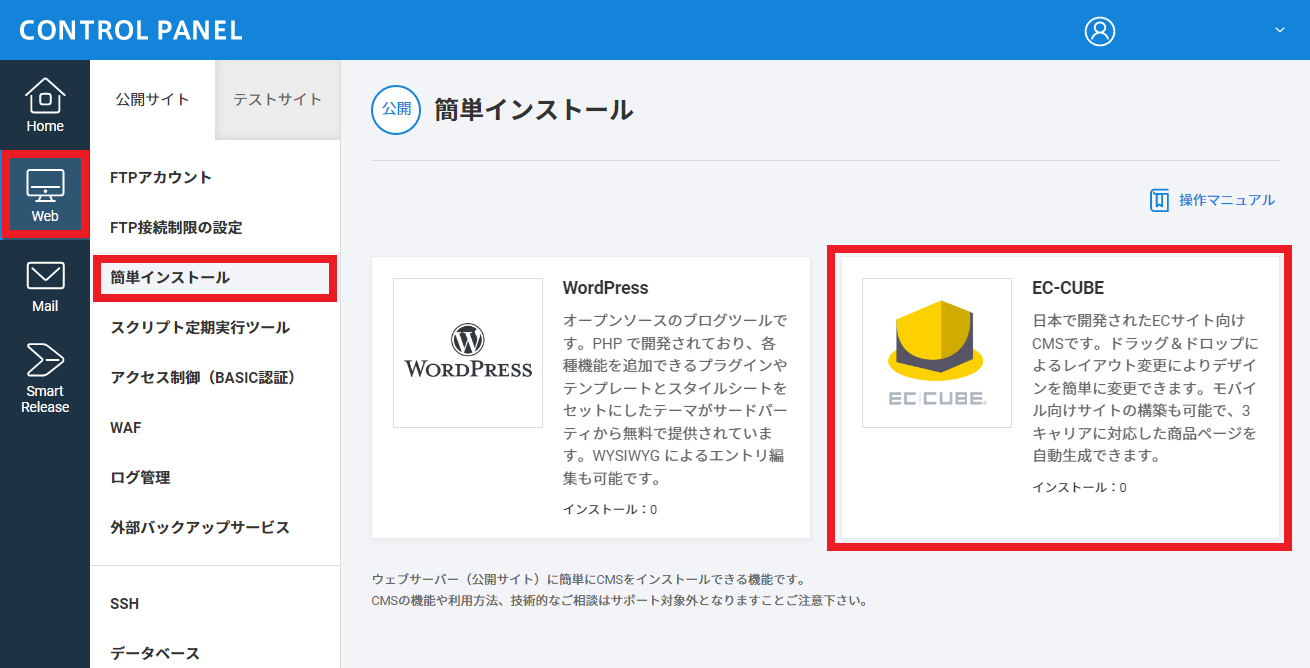The width and height of the screenshot is (1310, 668).
Task: Click the WordPress title link
Action: [x=605, y=288]
